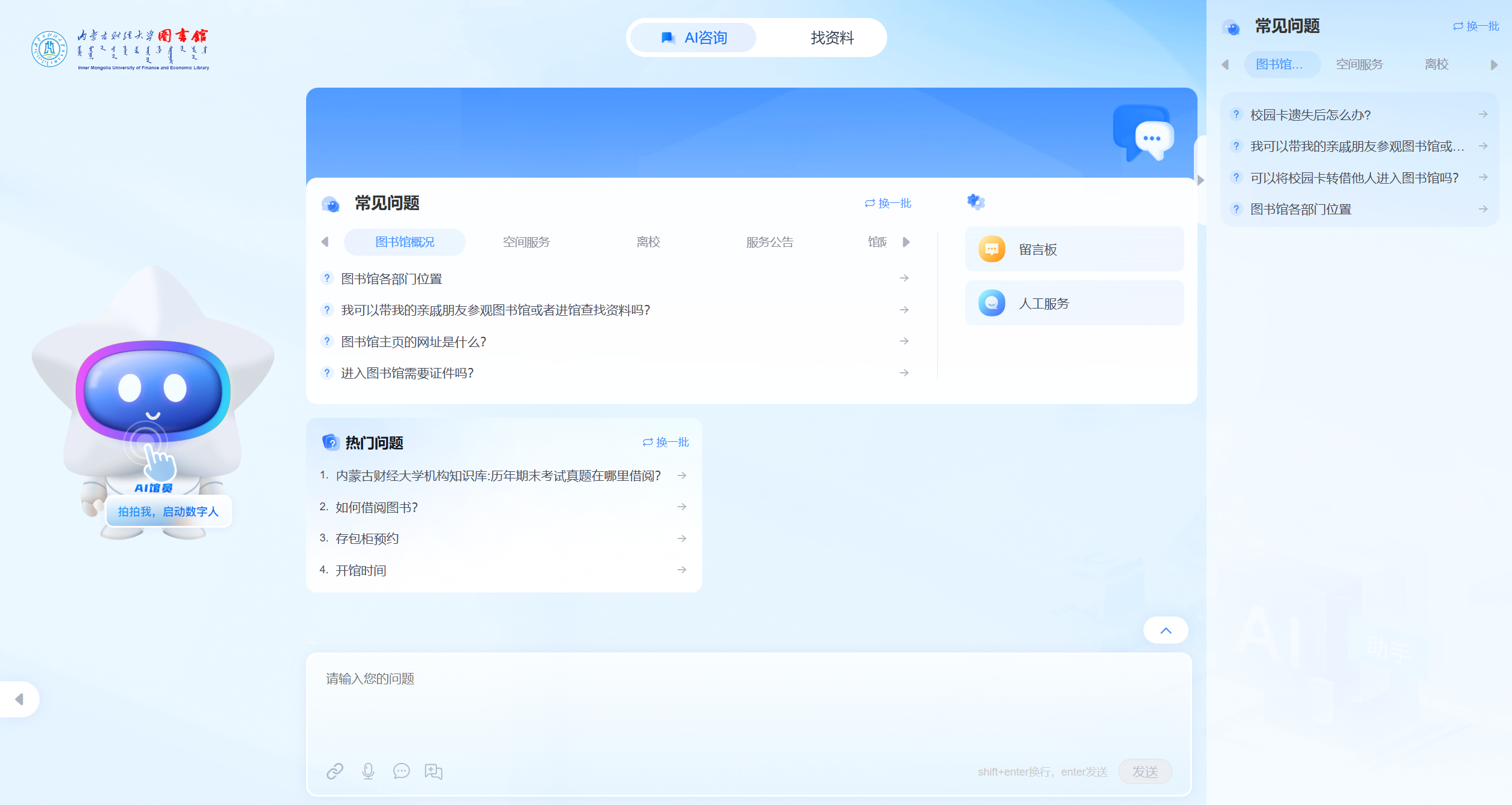Click the microphone voice input icon
Screen dimensions: 1512x805
pyautogui.click(x=368, y=771)
